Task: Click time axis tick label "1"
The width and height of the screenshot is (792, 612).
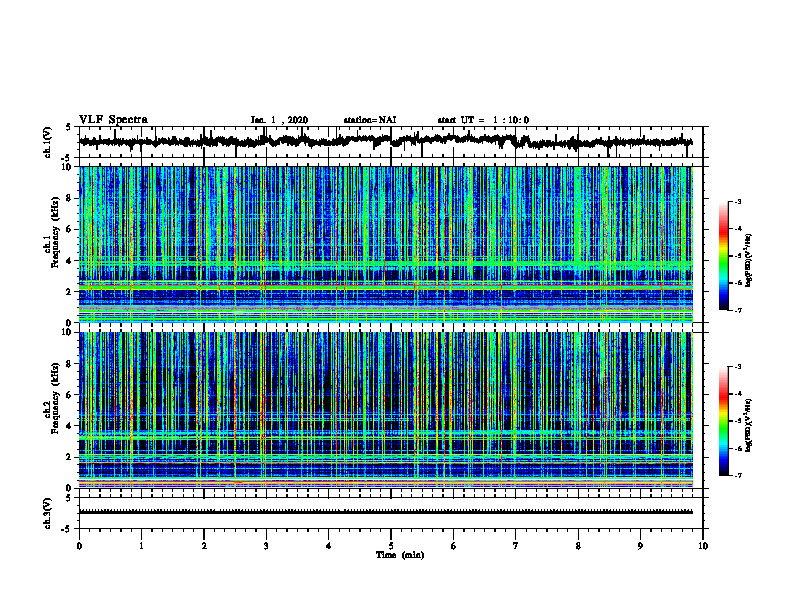Action: pyautogui.click(x=141, y=546)
